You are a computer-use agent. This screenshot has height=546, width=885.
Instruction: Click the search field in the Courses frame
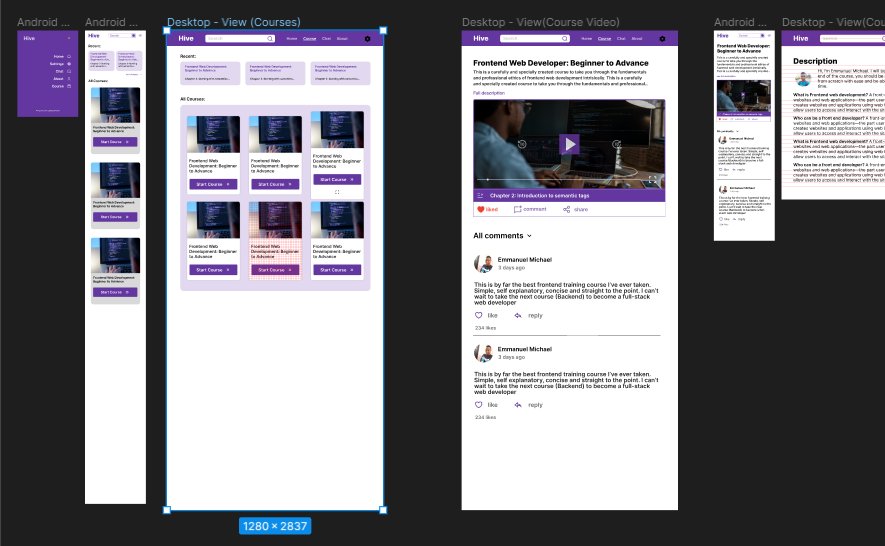click(x=240, y=38)
